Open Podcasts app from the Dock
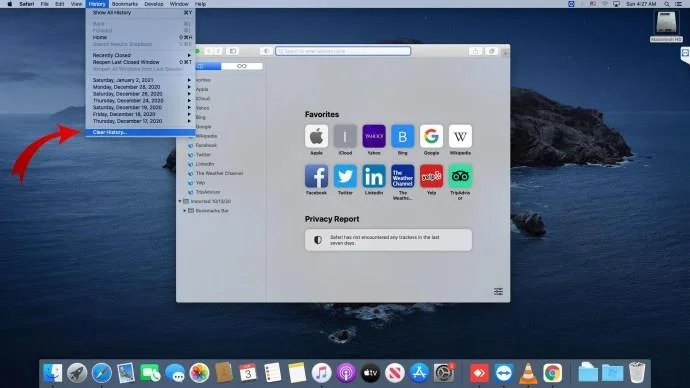The height and width of the screenshot is (388, 690). 346,373
